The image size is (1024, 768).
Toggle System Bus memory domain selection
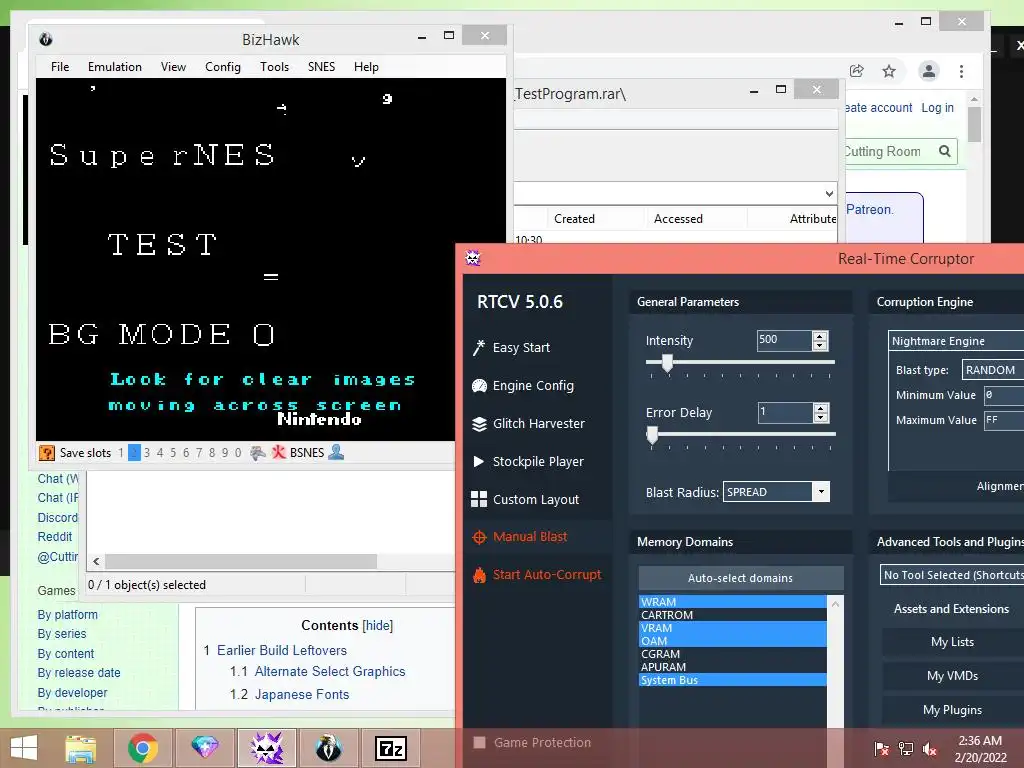point(732,680)
